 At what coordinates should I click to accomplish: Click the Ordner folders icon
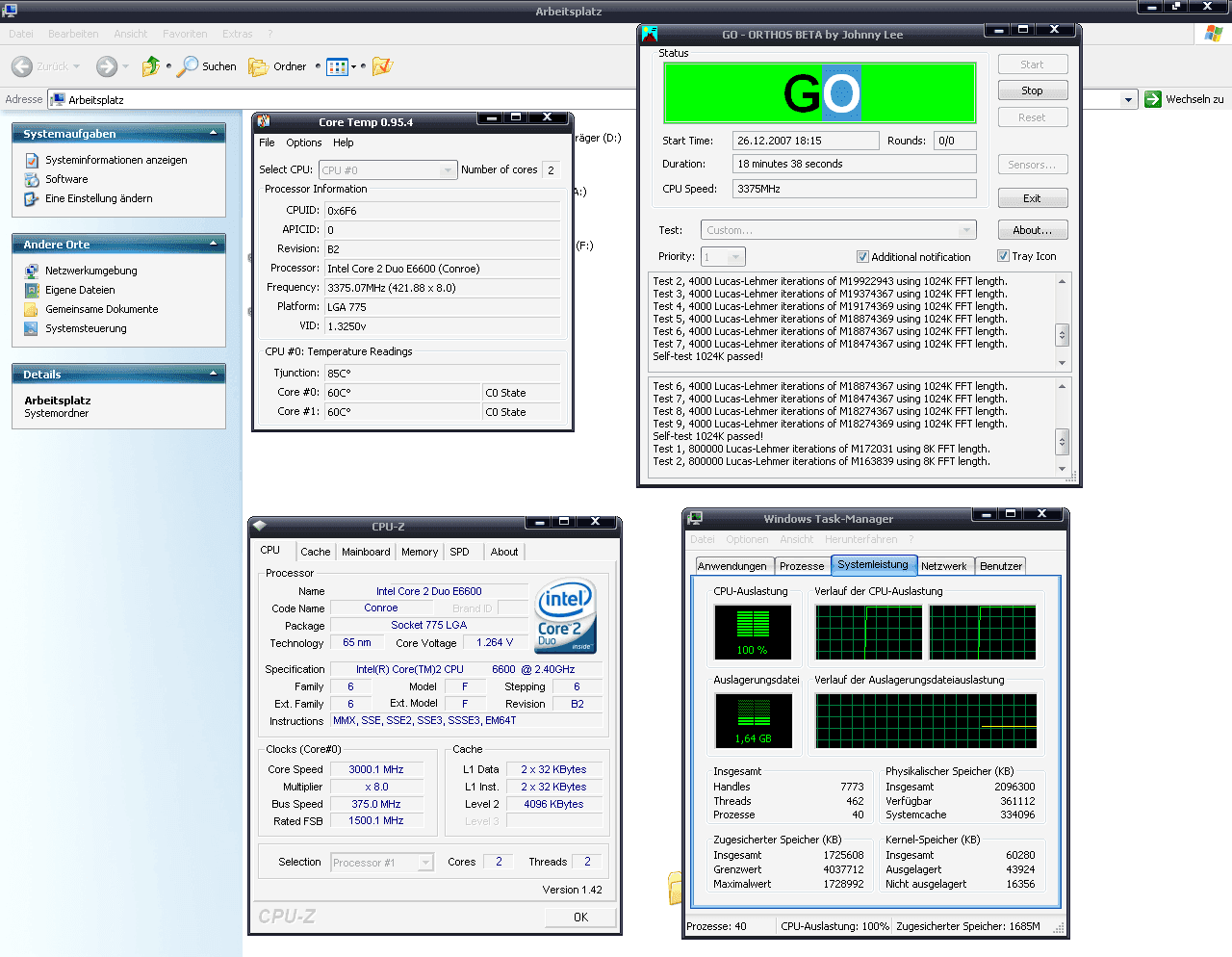point(258,66)
